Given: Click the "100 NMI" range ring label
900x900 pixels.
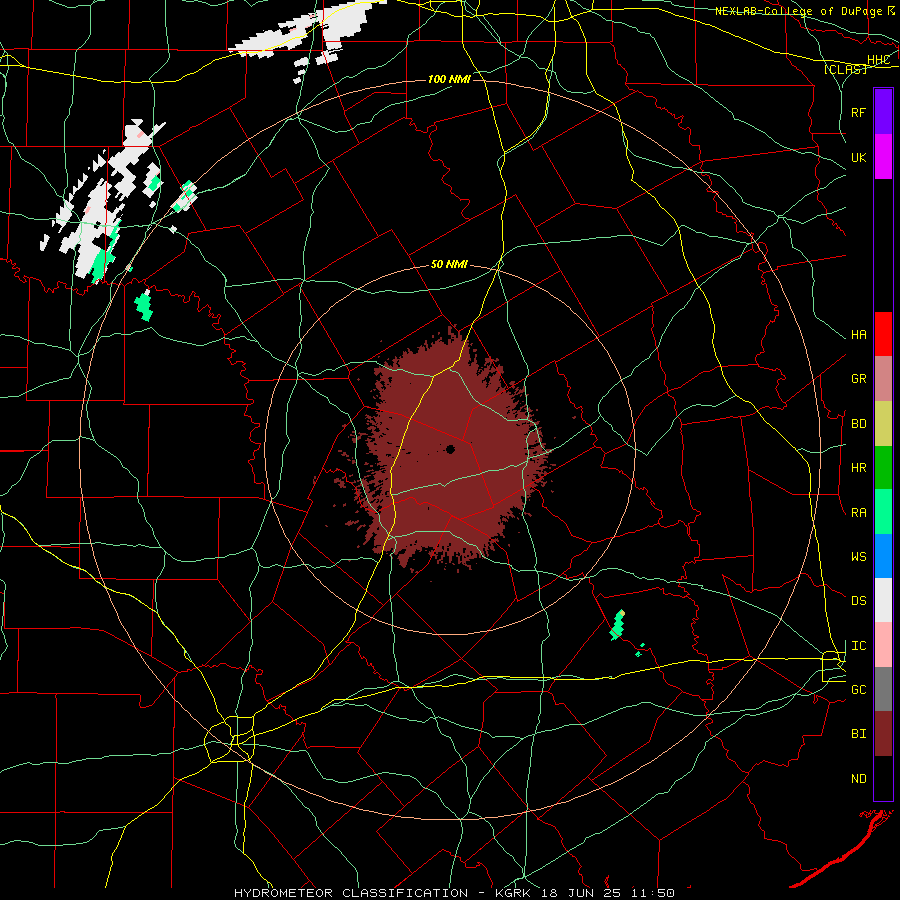Looking at the screenshot, I should [449, 79].
